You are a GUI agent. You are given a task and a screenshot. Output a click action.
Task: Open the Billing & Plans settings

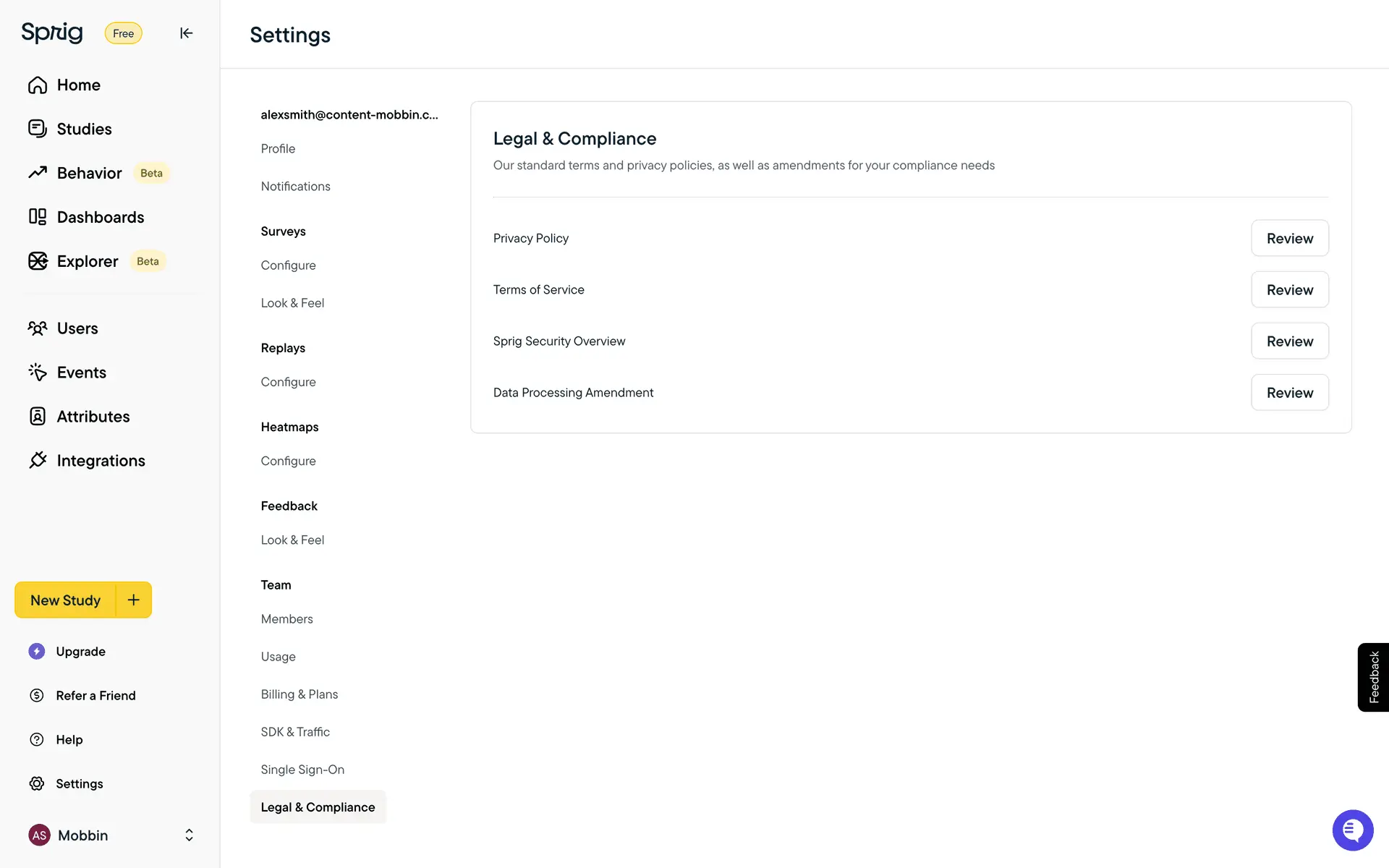(x=300, y=694)
